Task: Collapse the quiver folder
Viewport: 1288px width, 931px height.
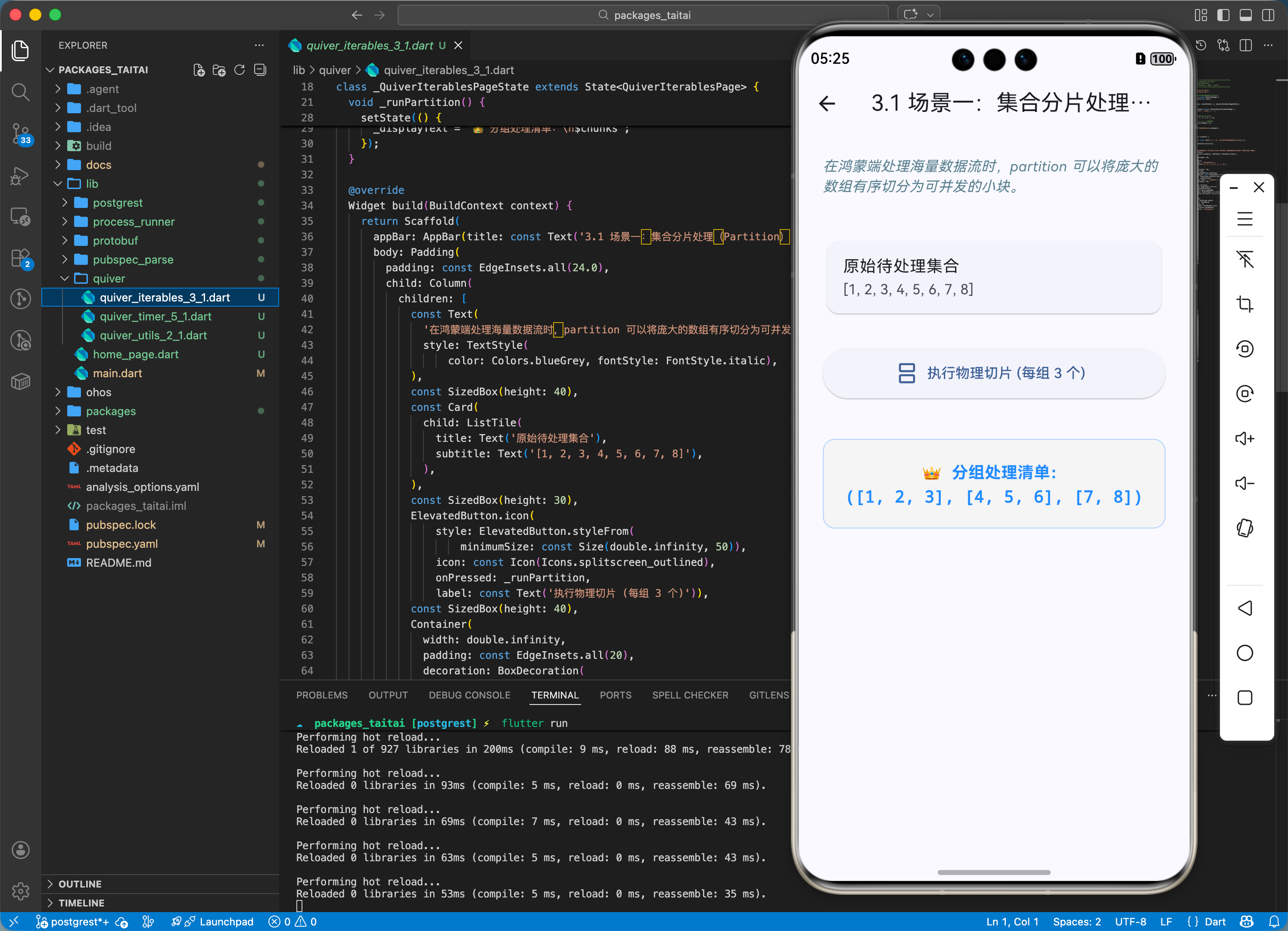Action: (x=109, y=279)
